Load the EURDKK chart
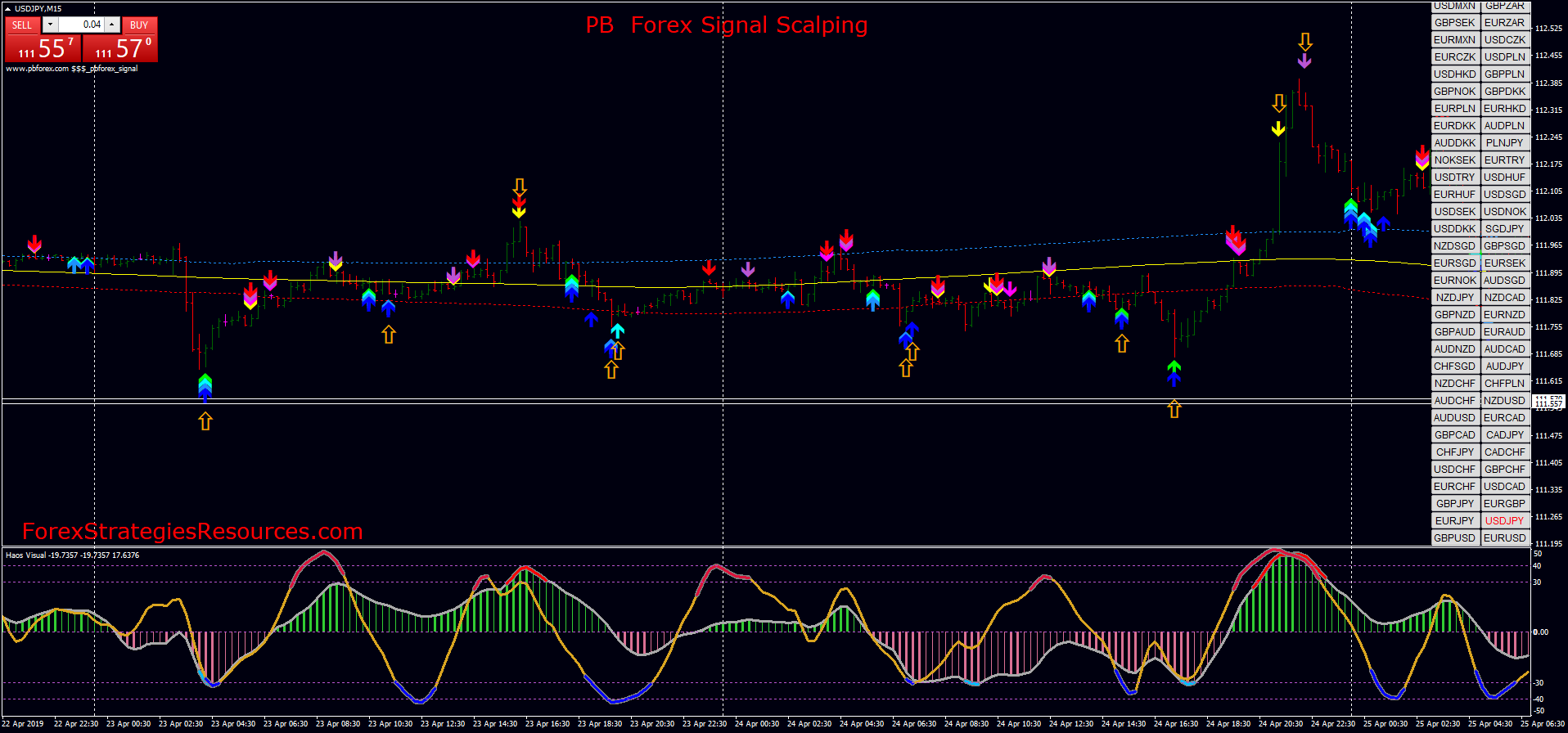The height and width of the screenshot is (733, 1568). [x=1455, y=125]
